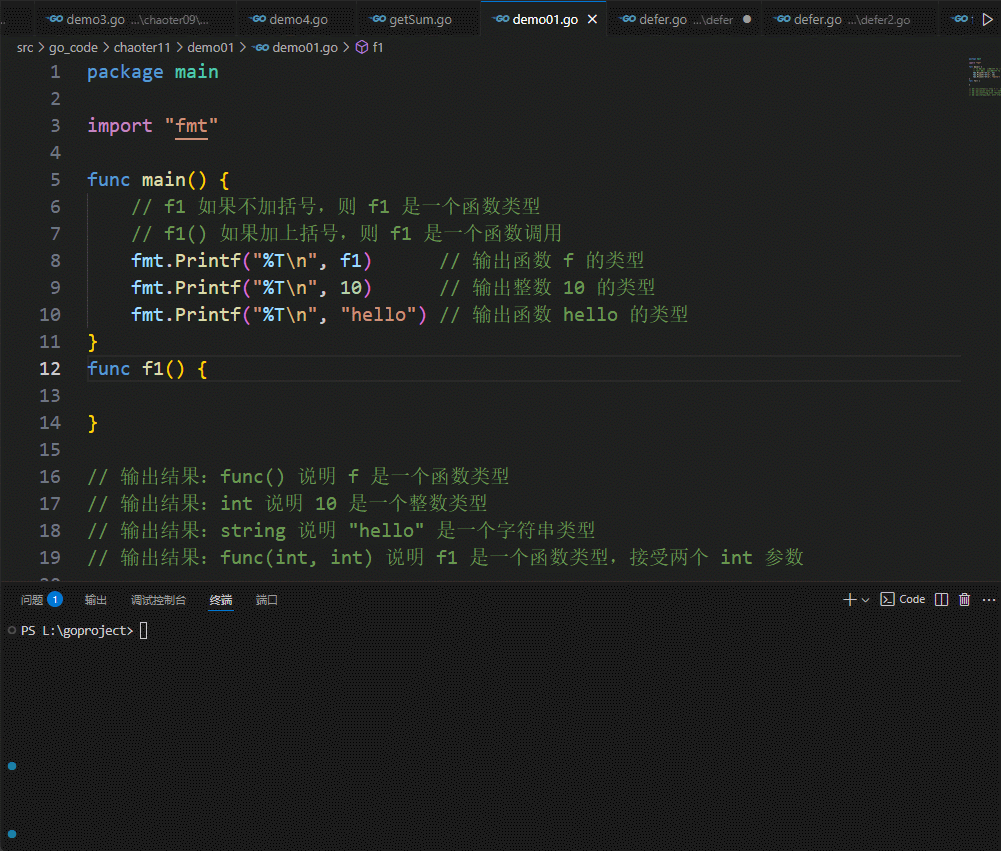Open the demo01.go file breadcrumb
The height and width of the screenshot is (851, 1001).
pyautogui.click(x=296, y=48)
